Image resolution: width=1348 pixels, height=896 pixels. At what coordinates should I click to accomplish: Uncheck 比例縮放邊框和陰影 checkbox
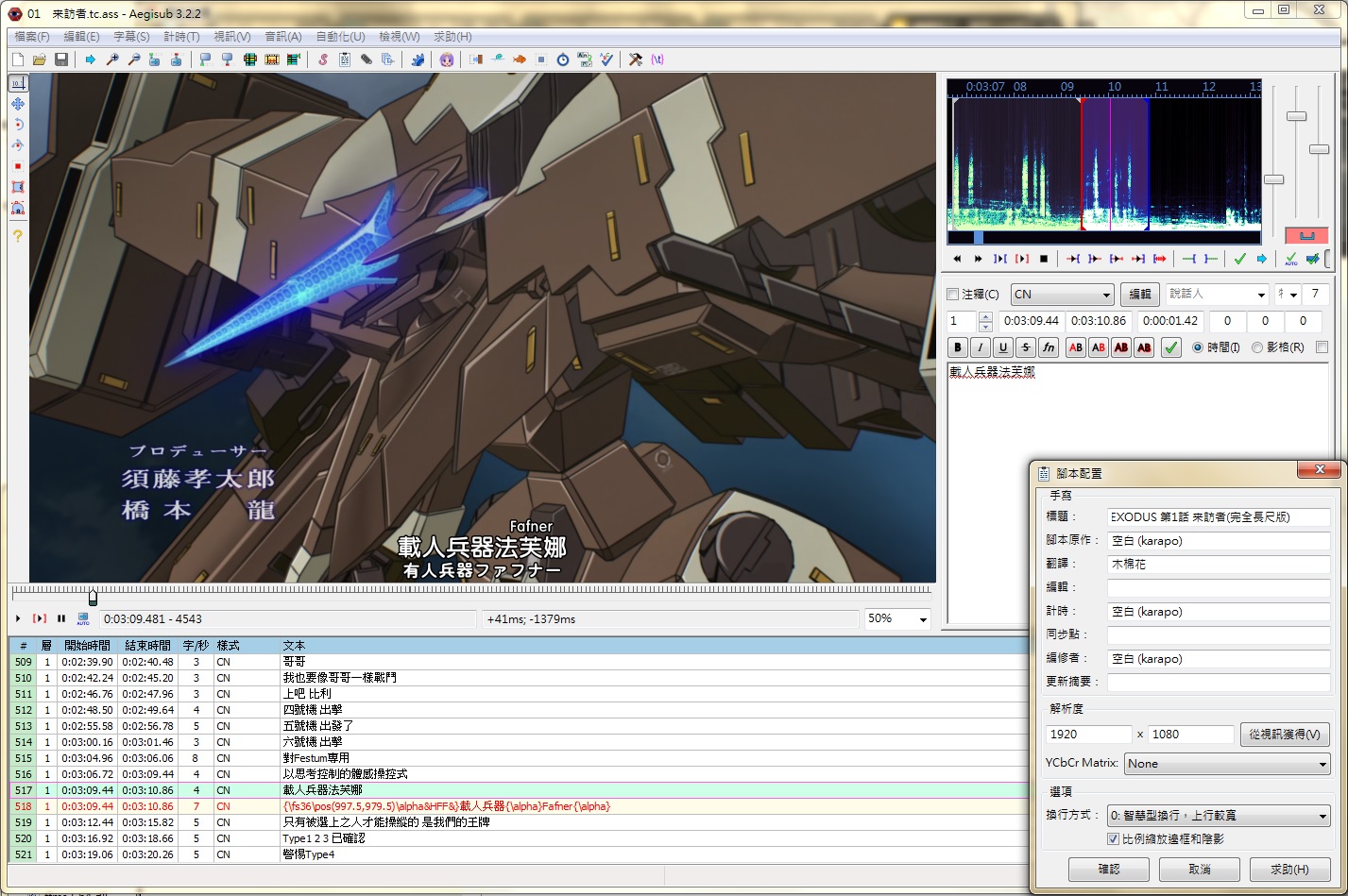[x=1113, y=838]
